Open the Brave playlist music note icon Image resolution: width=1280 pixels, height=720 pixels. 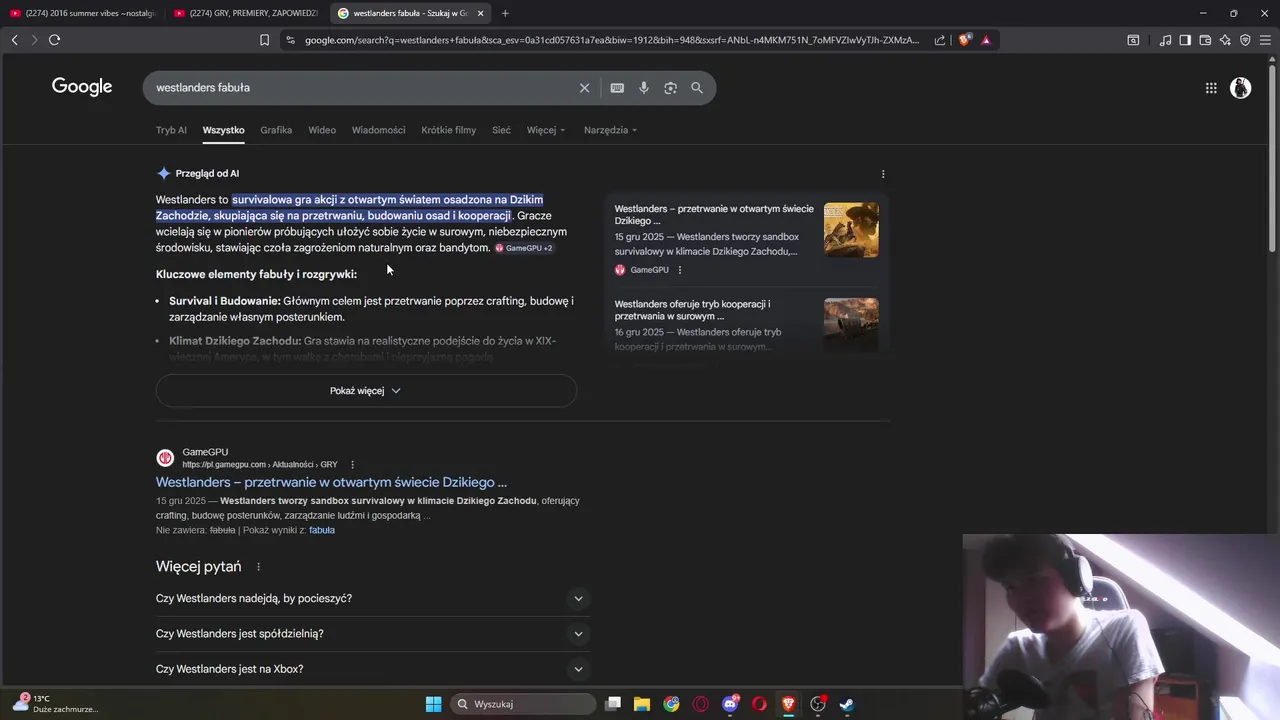1165,40
